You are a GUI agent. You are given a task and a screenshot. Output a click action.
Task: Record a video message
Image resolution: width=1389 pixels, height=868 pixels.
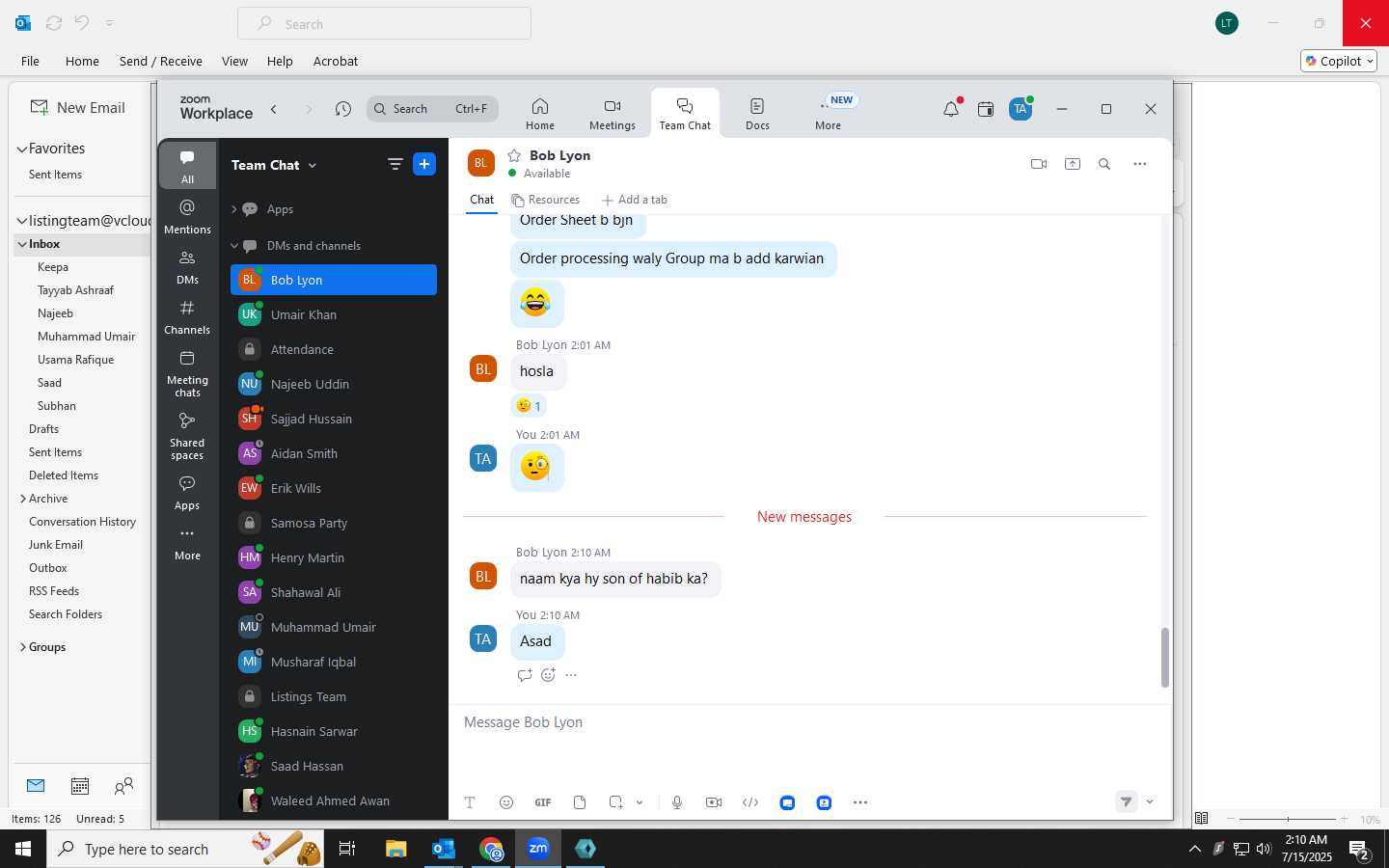click(714, 802)
